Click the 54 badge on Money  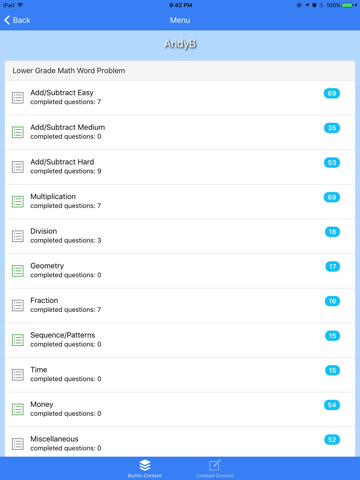(332, 405)
